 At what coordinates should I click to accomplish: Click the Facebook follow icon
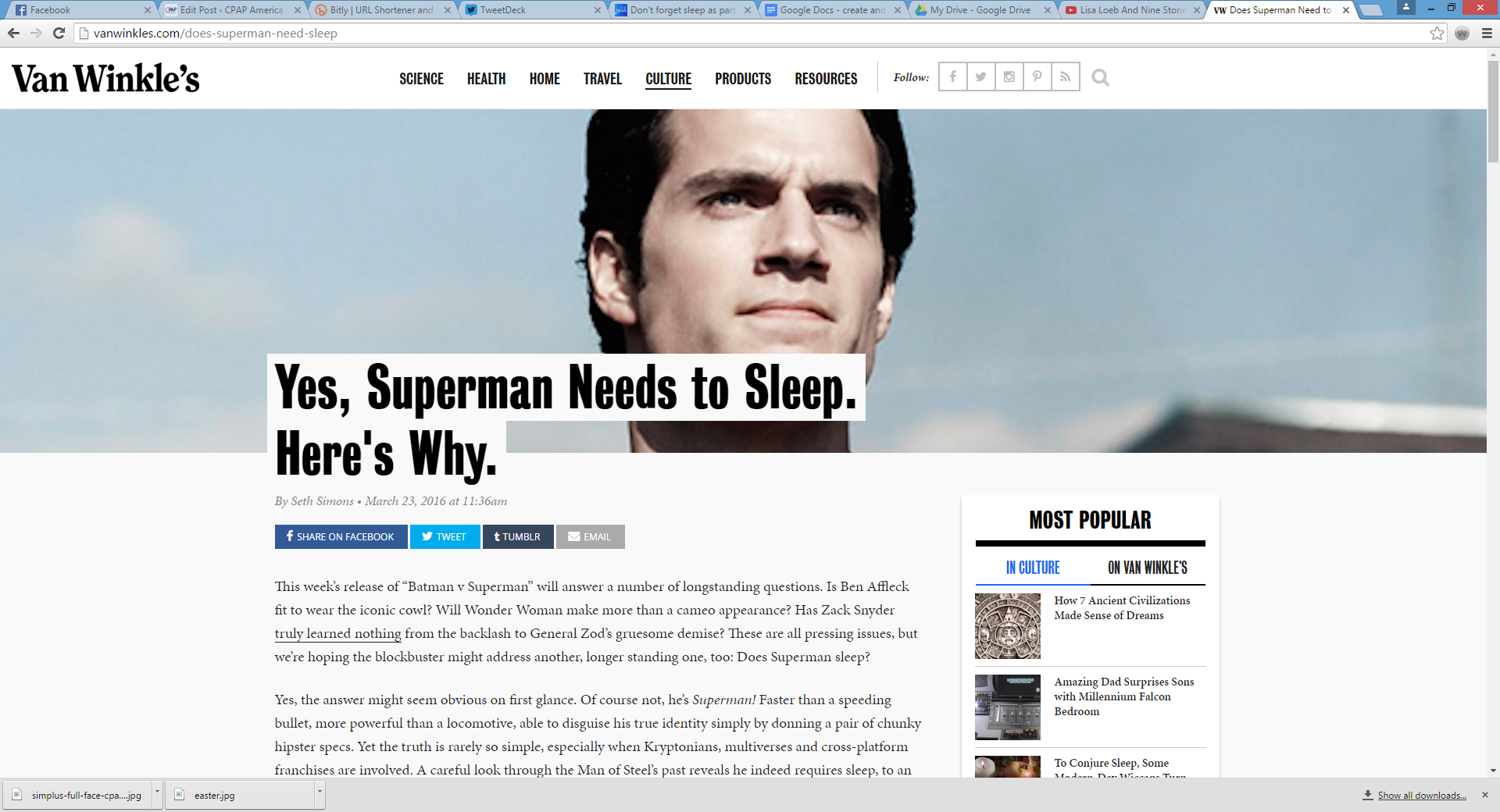click(x=952, y=77)
